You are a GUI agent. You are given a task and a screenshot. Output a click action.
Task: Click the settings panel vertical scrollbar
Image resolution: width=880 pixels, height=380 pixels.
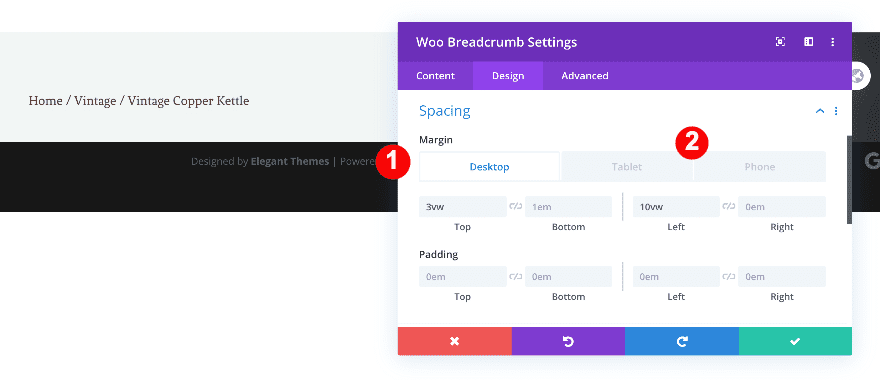(849, 180)
